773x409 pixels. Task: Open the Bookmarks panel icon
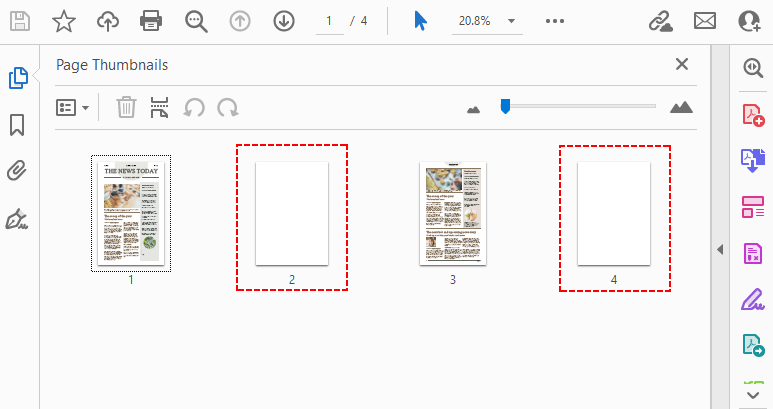[17, 125]
